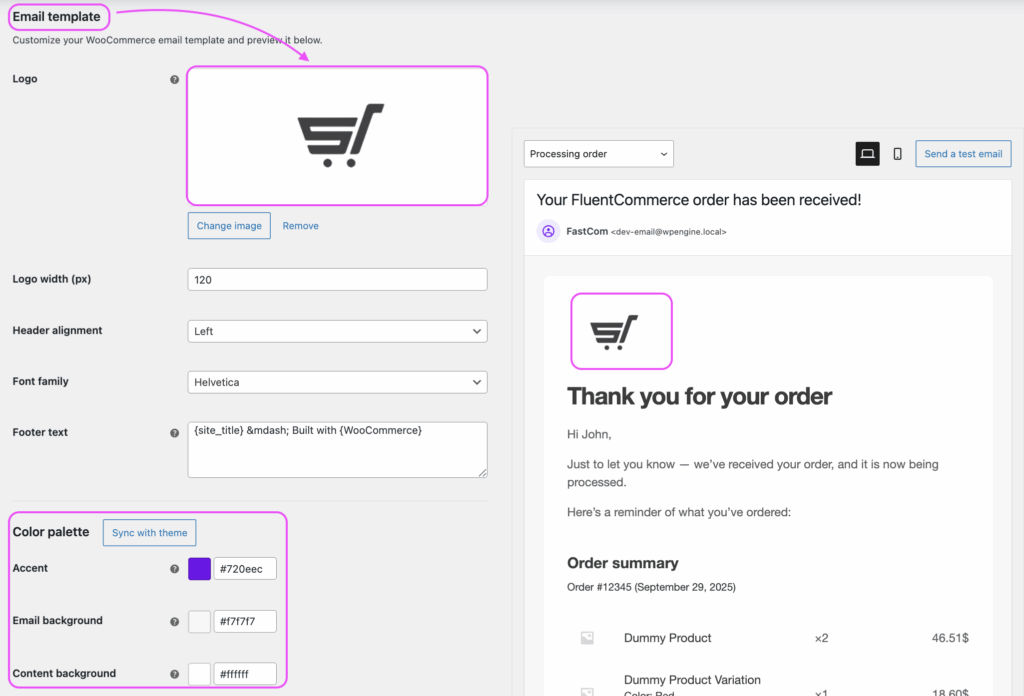Viewport: 1024px width, 696px height.
Task: Click the Content background help icon
Action: [175, 674]
